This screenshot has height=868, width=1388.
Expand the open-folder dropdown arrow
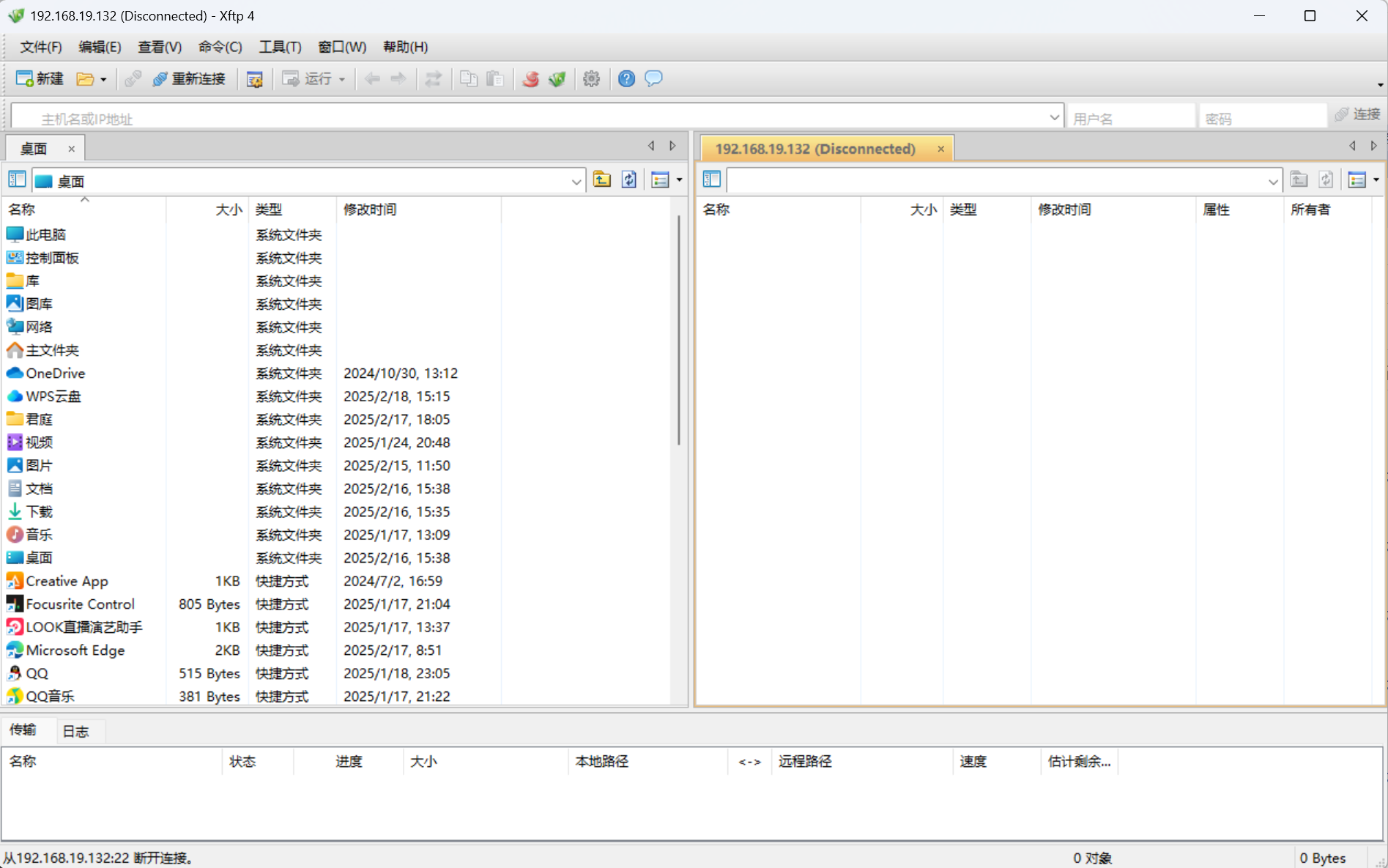pos(103,79)
